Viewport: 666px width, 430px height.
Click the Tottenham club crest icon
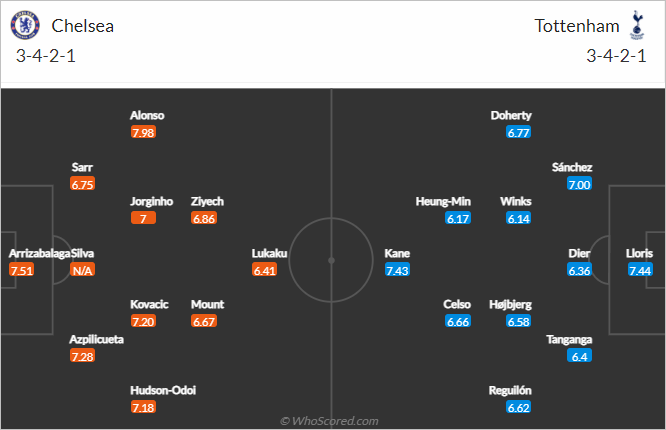637,25
